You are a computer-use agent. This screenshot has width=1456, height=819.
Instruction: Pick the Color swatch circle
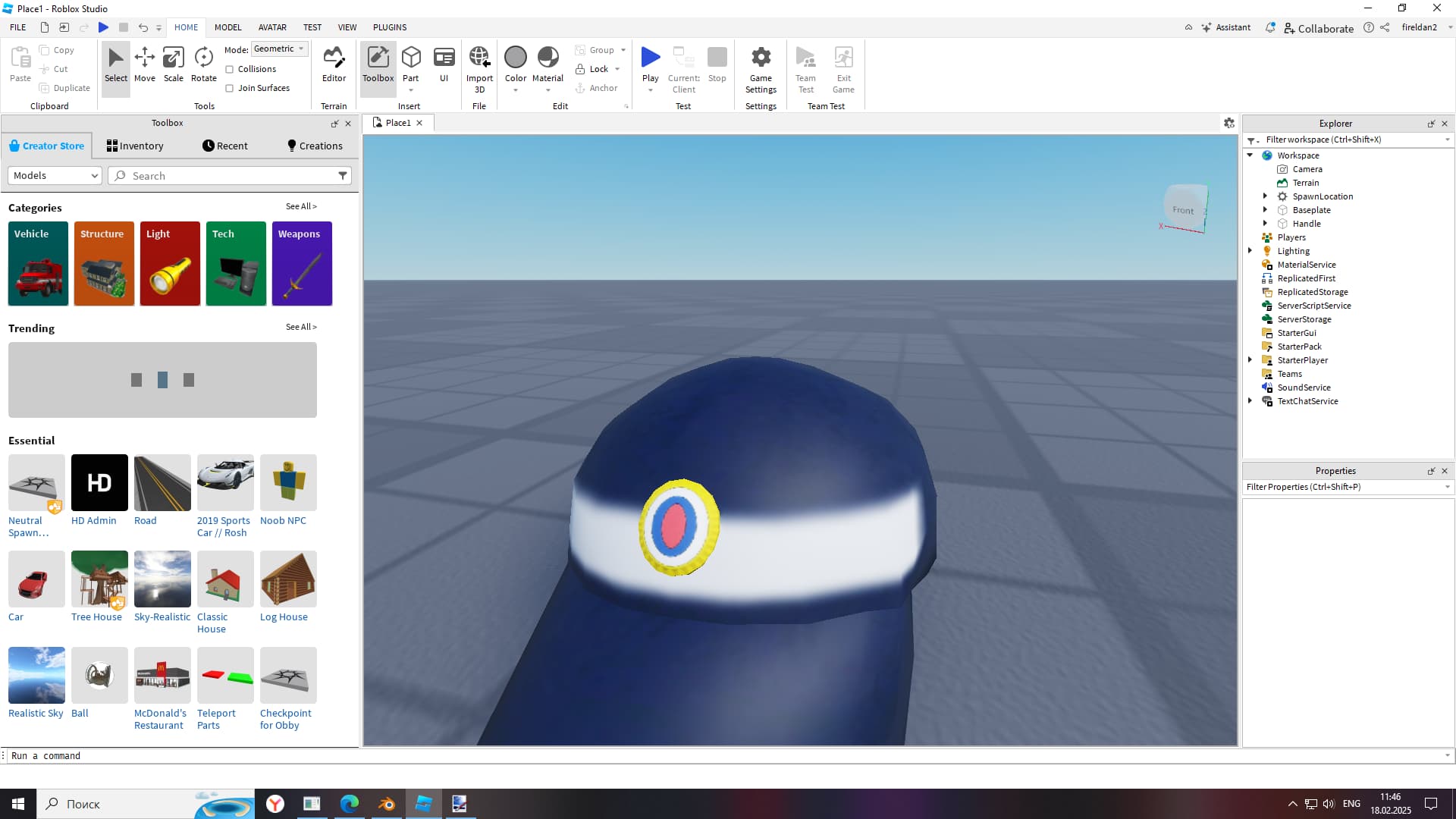[x=516, y=58]
